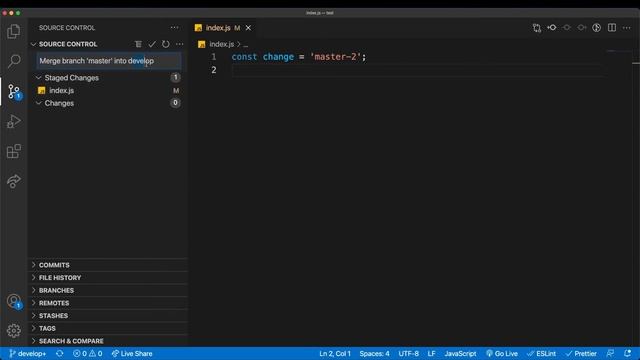Click Go Live in the status bar
The image size is (640, 360).
(502, 353)
